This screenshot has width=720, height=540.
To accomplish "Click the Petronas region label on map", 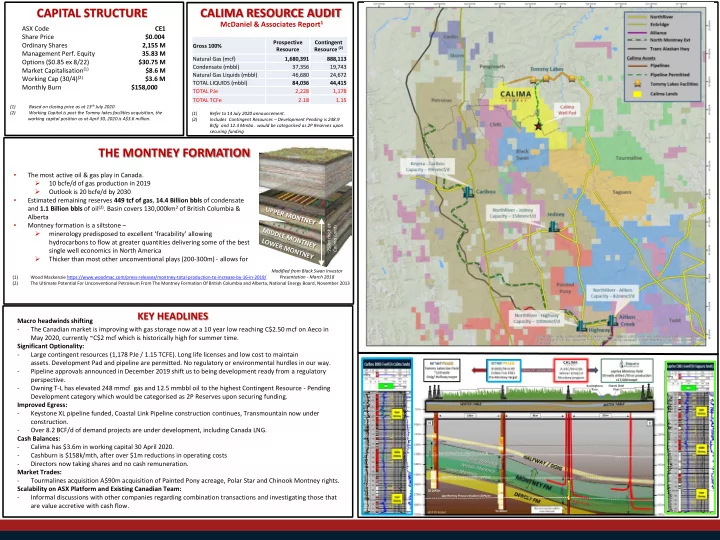I will (x=441, y=100).
